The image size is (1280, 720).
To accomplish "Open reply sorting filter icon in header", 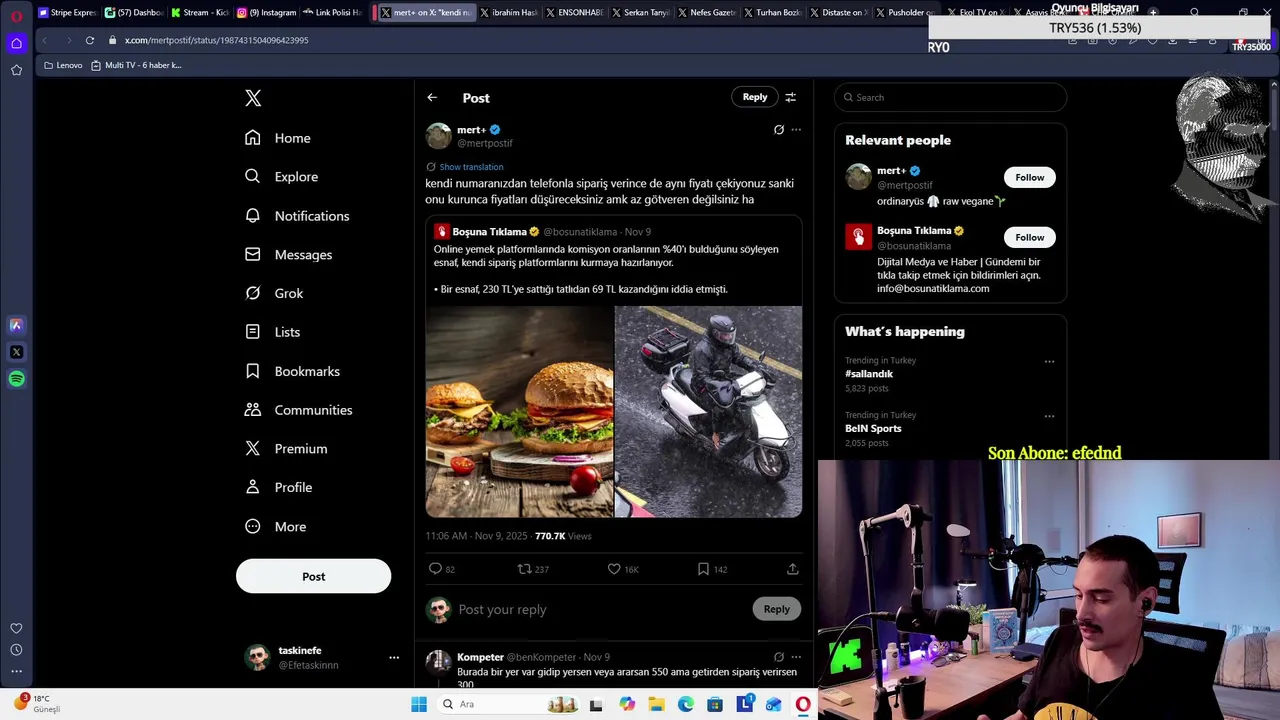I will coord(790,97).
